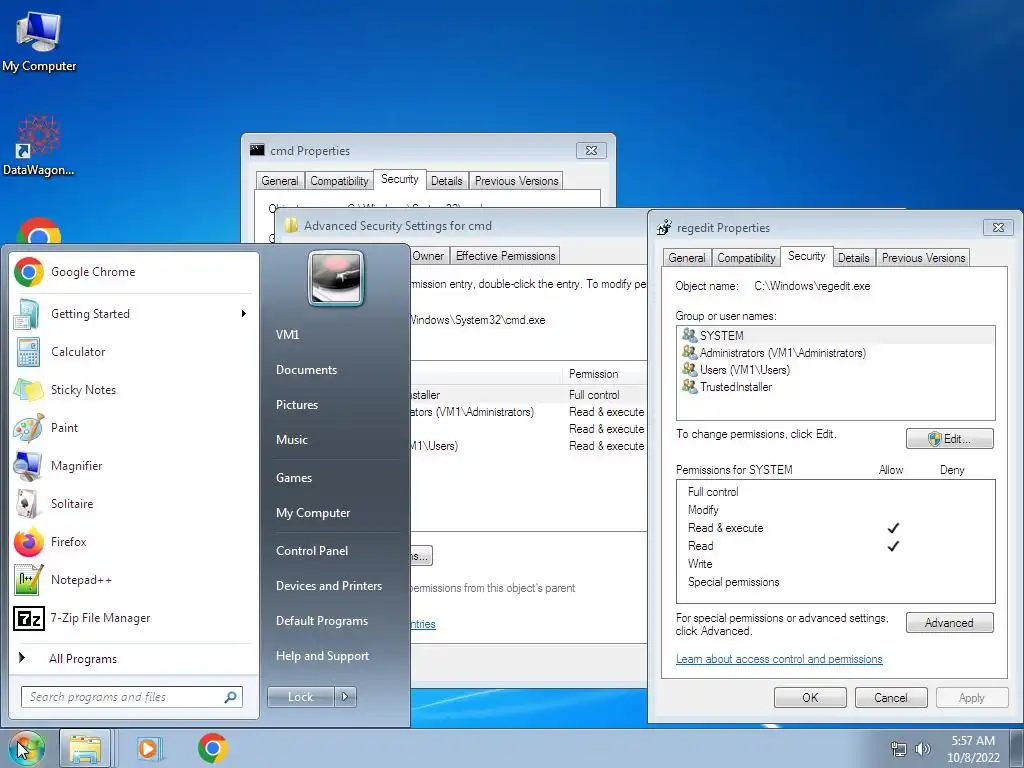
Task: Click the Permission column header
Action: coord(605,374)
